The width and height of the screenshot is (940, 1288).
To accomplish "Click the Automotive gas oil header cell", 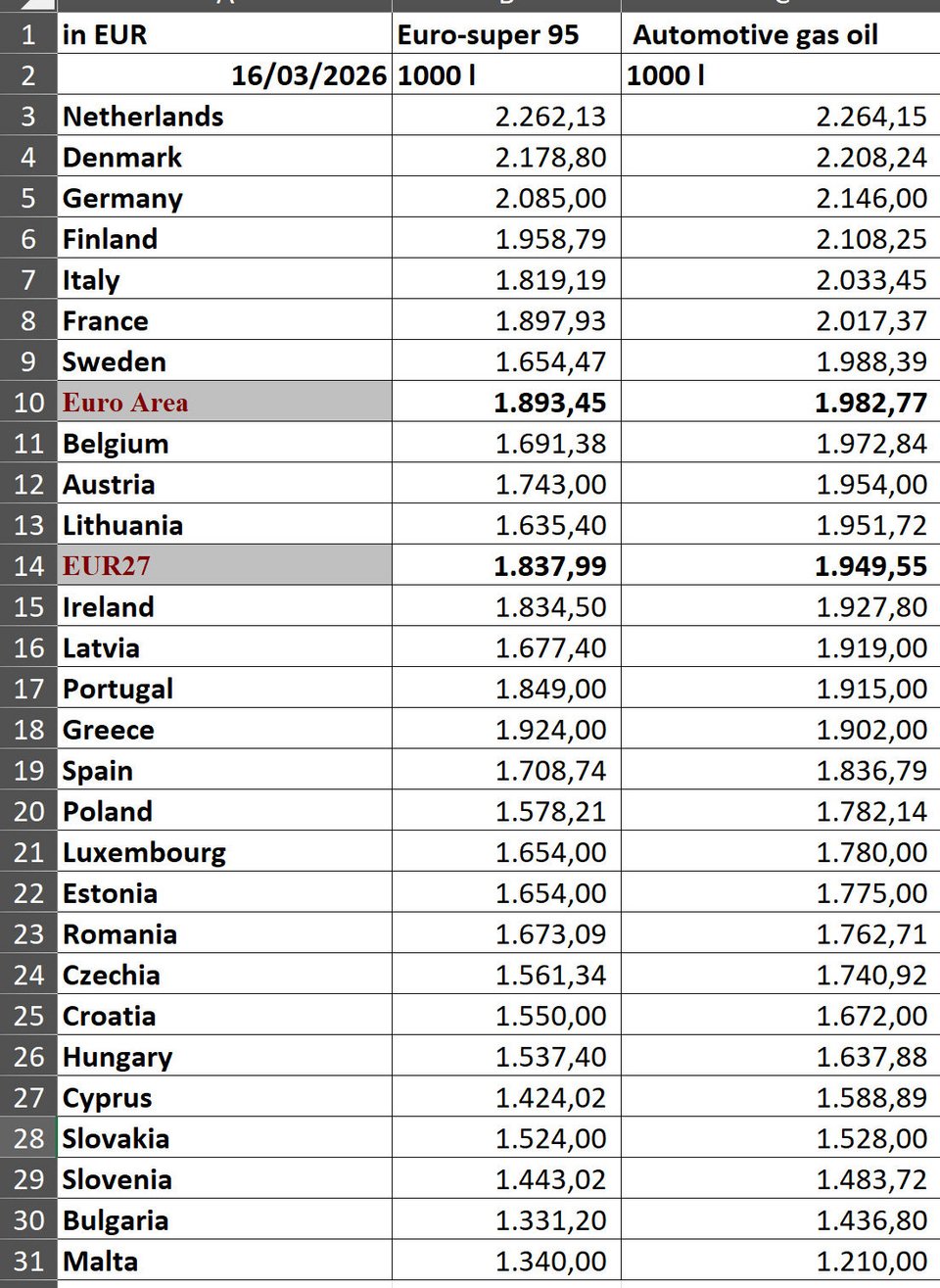I will pos(755,35).
